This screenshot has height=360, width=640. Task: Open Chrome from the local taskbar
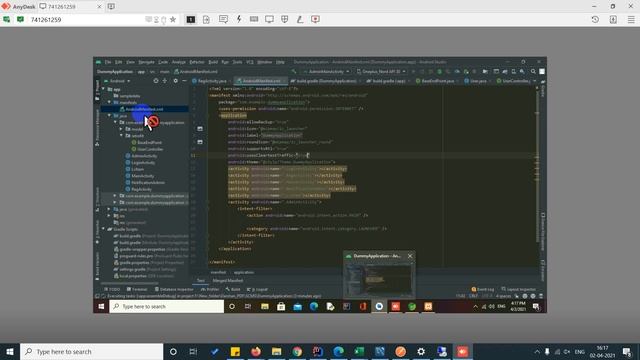click(297, 351)
